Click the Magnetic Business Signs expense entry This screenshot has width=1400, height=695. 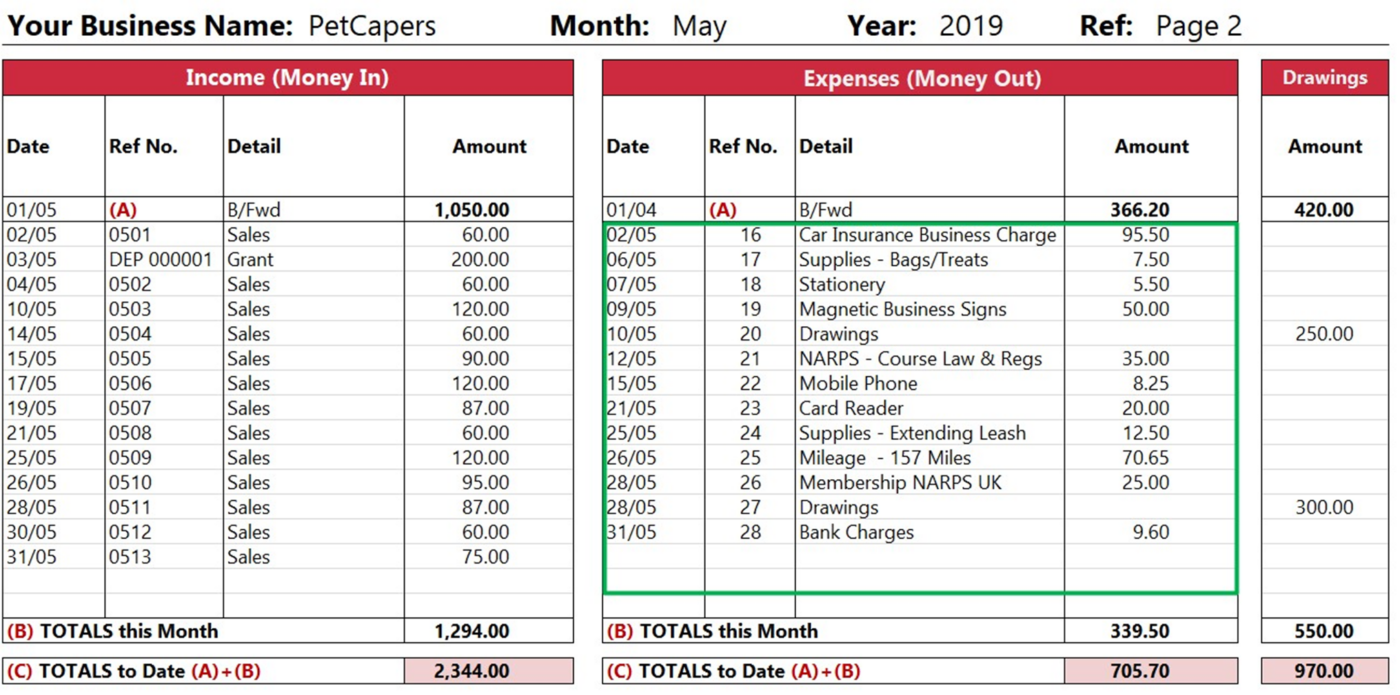click(902, 309)
